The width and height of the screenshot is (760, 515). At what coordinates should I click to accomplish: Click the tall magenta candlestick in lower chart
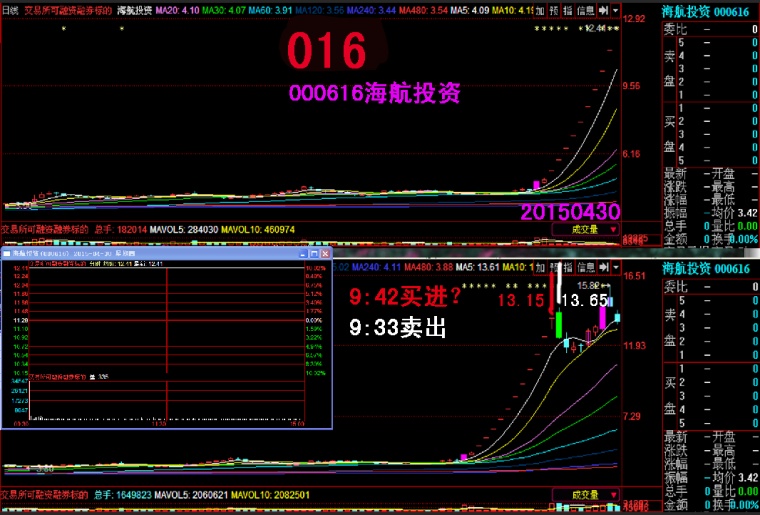602,318
